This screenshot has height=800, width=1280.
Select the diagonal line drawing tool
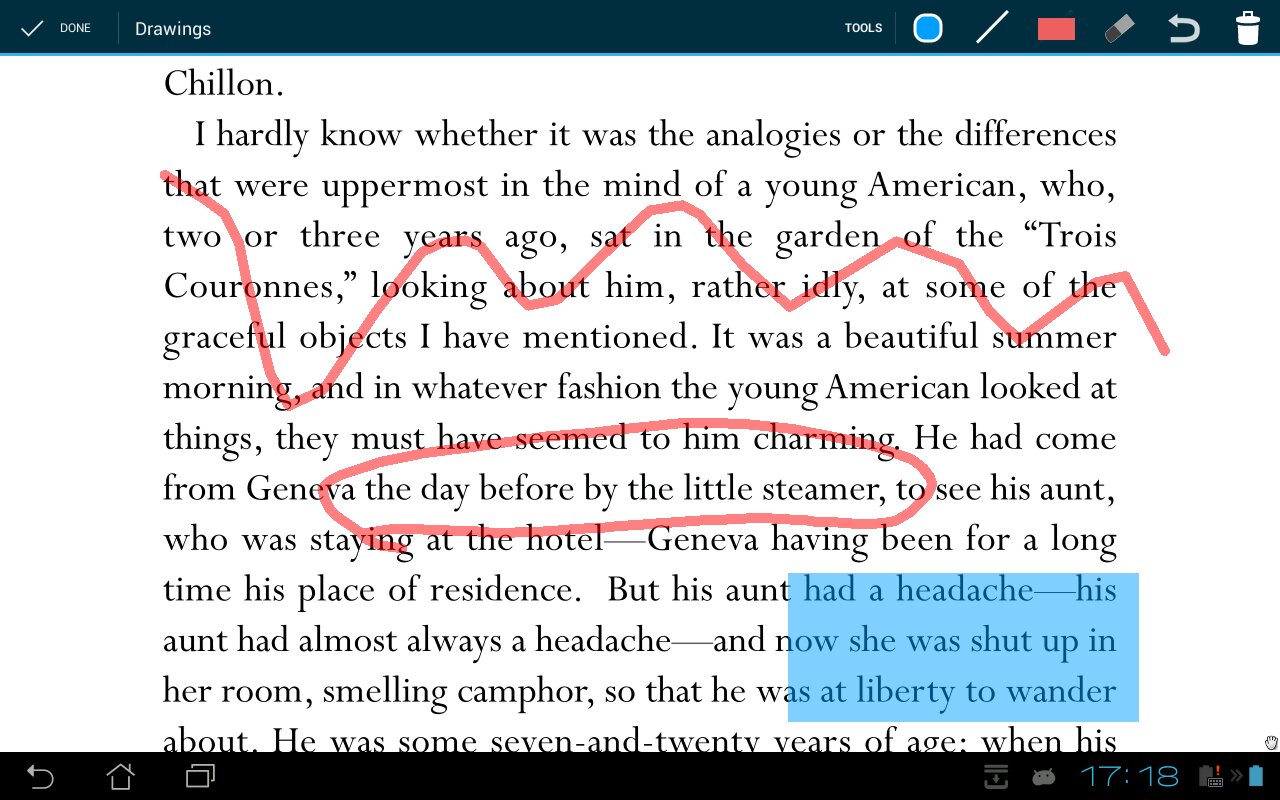click(991, 28)
